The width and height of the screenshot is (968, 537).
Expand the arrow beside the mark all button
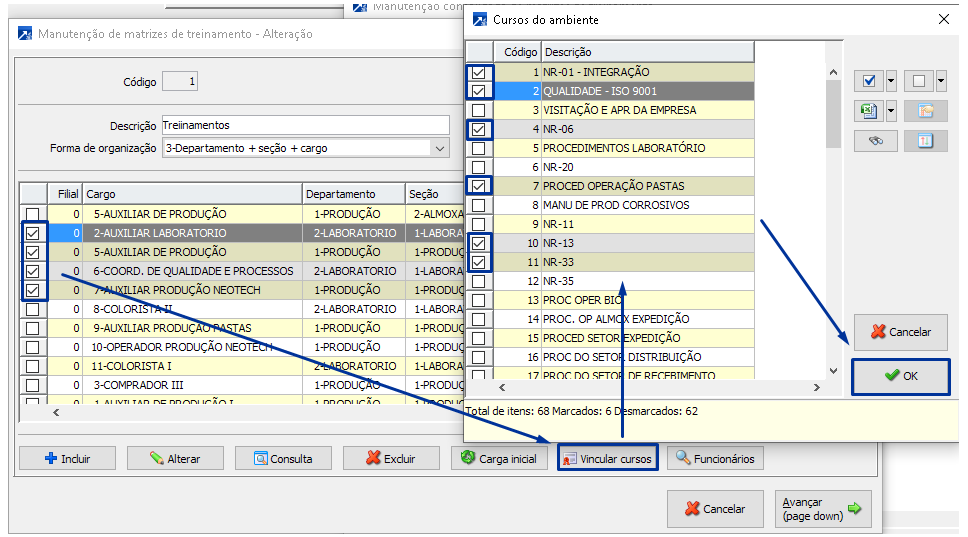point(891,81)
